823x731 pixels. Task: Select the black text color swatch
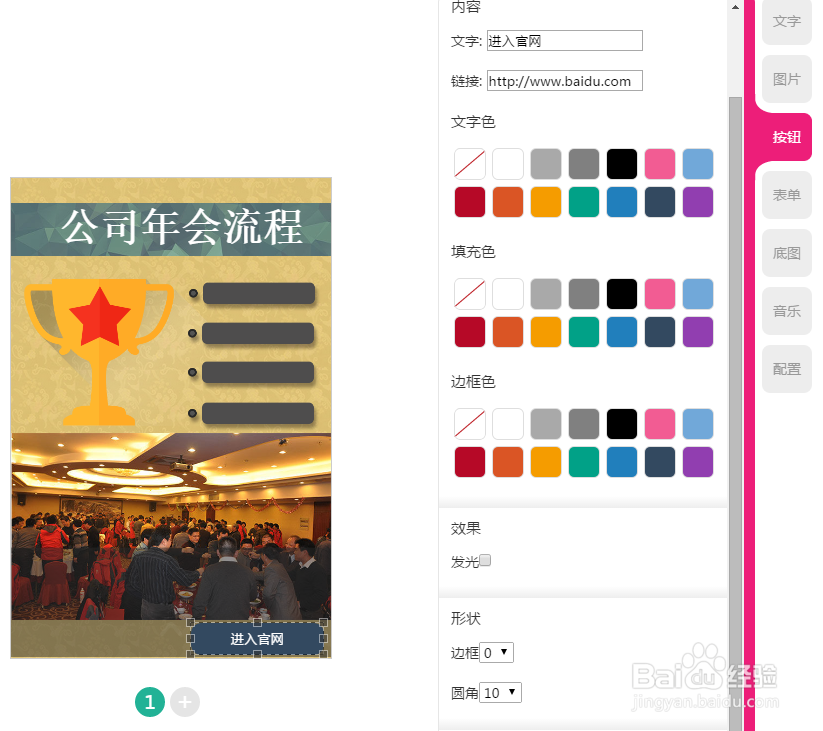pyautogui.click(x=622, y=163)
